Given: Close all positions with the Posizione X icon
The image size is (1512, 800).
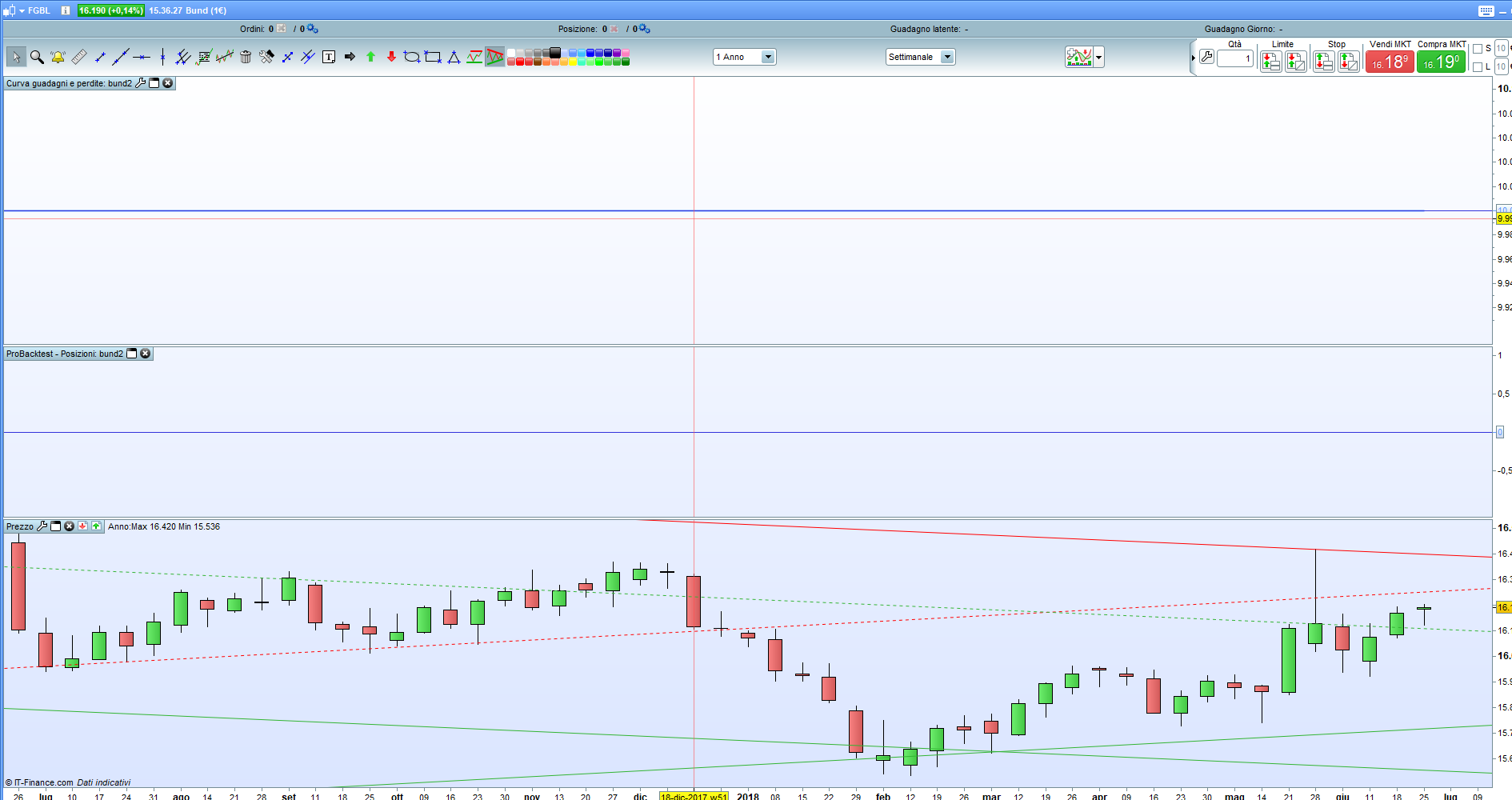Looking at the screenshot, I should coord(614,29).
